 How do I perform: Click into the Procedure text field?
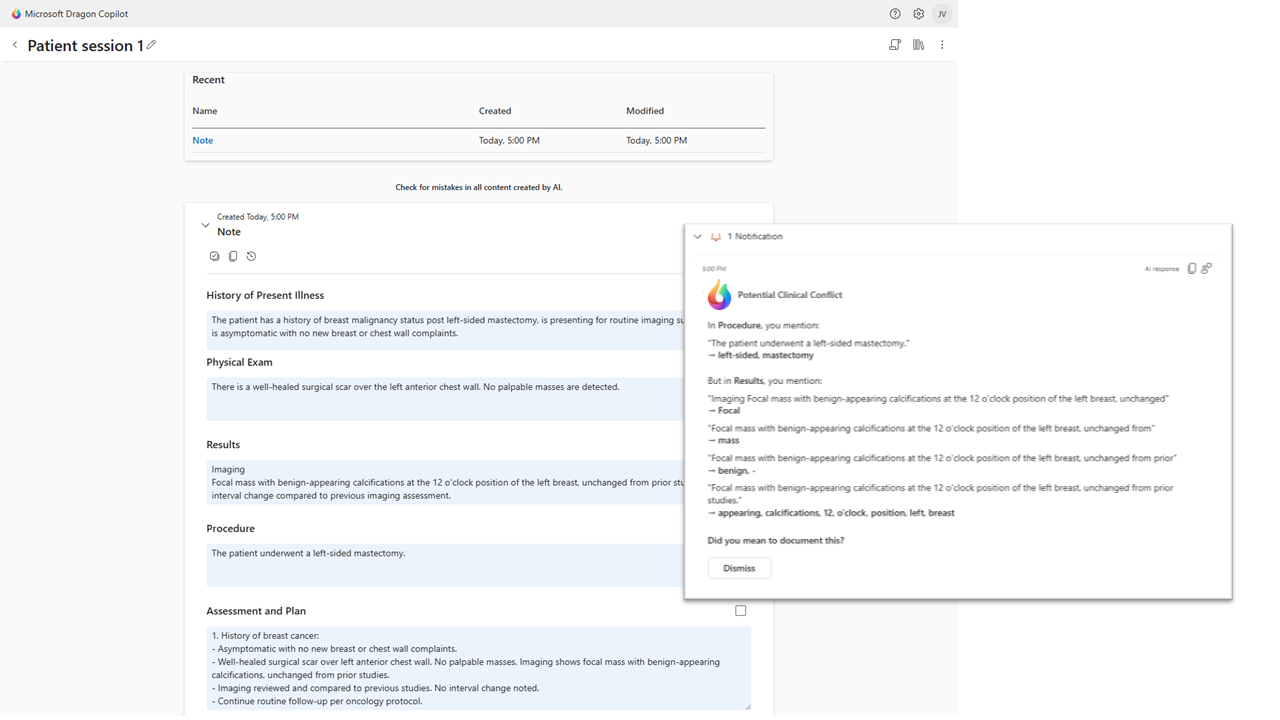(445, 565)
